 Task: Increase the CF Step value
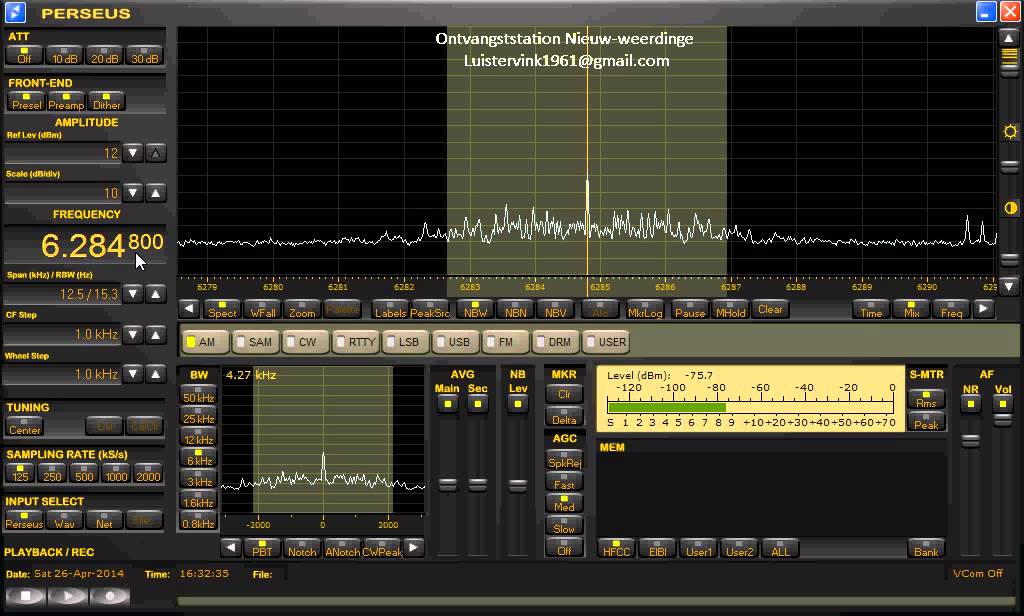click(155, 334)
